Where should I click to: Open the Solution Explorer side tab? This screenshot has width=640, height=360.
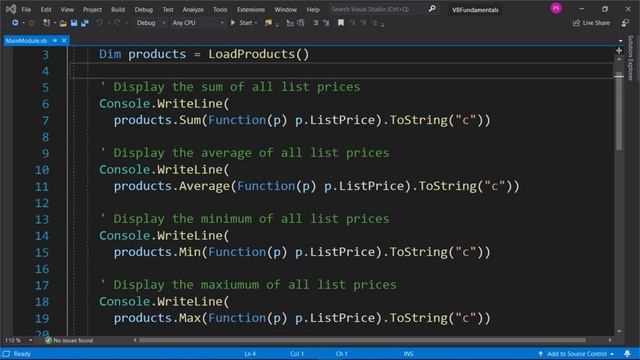[x=630, y=58]
